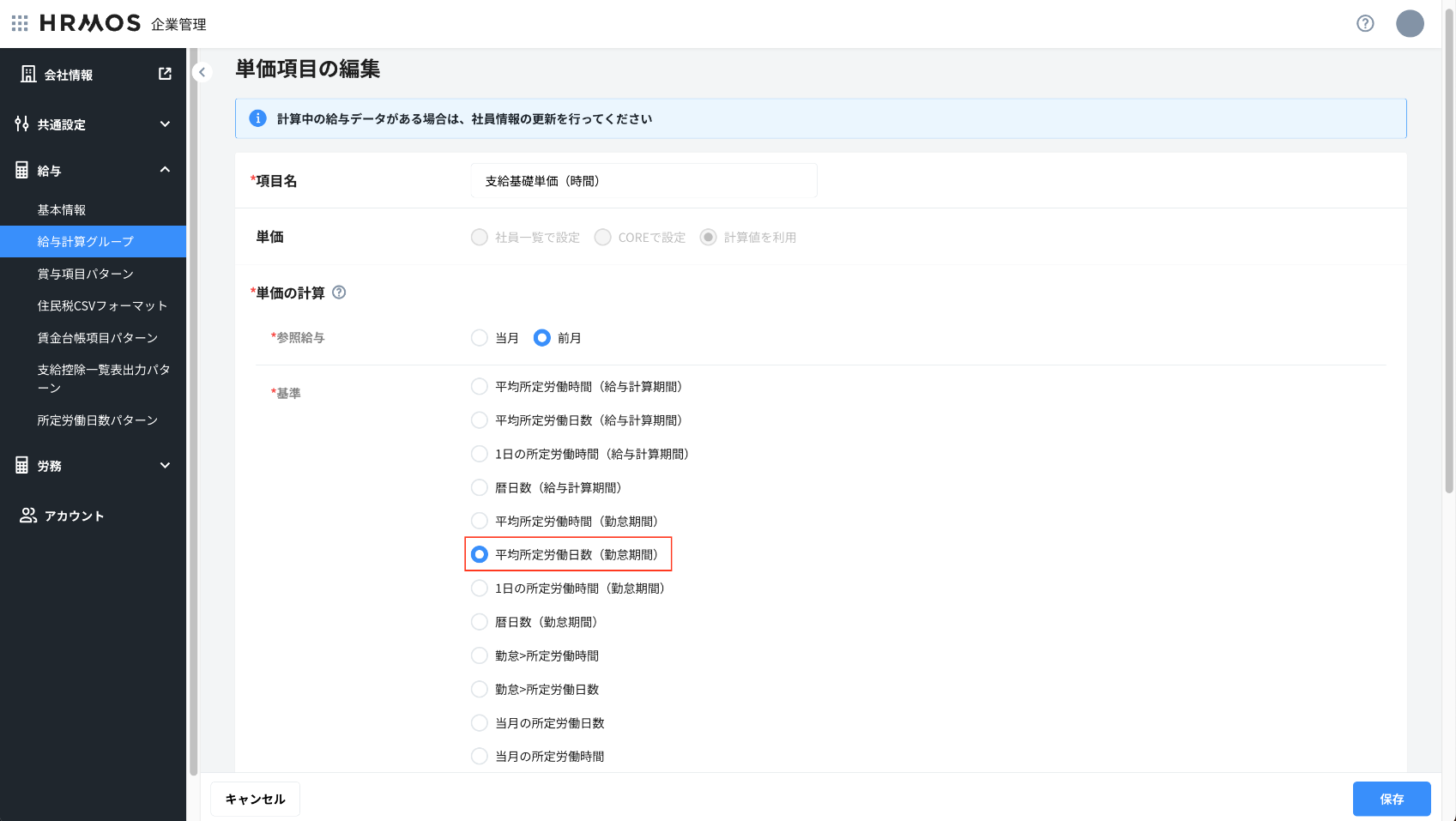The width and height of the screenshot is (1456, 821).
Task: Open the user avatar profile menu
Action: coord(1410,23)
